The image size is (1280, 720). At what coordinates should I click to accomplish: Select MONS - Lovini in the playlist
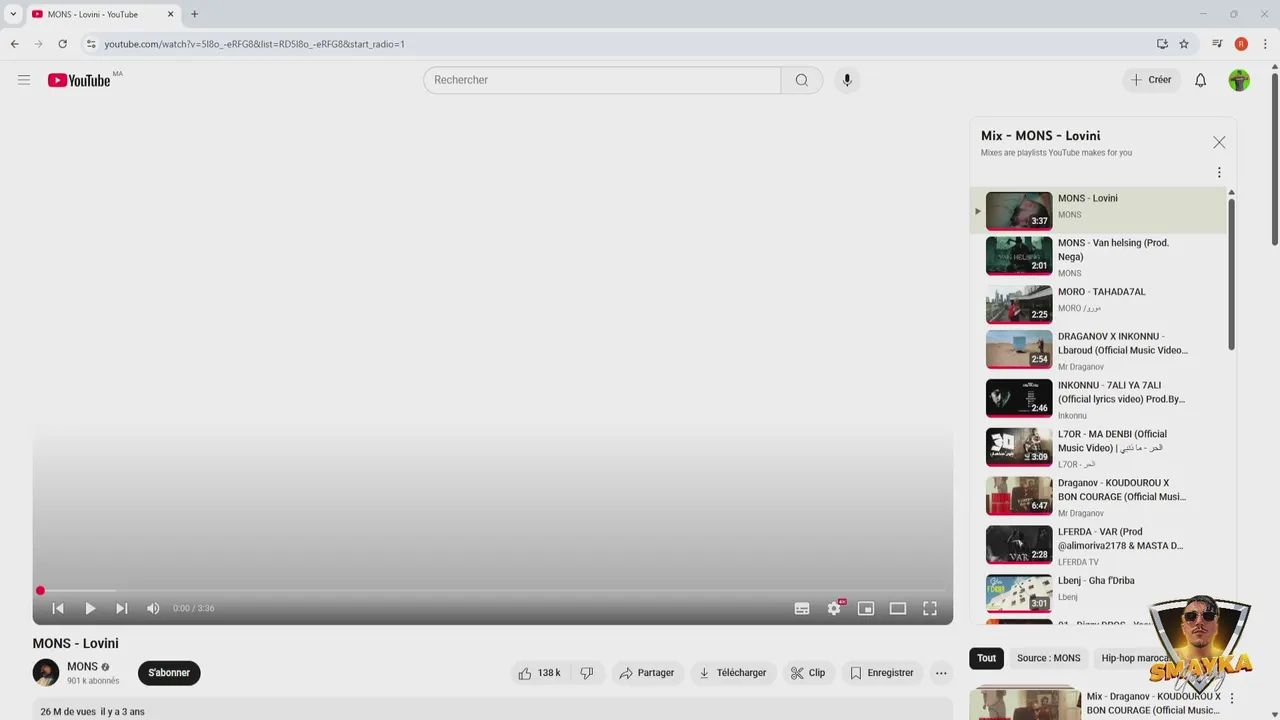(x=1097, y=210)
